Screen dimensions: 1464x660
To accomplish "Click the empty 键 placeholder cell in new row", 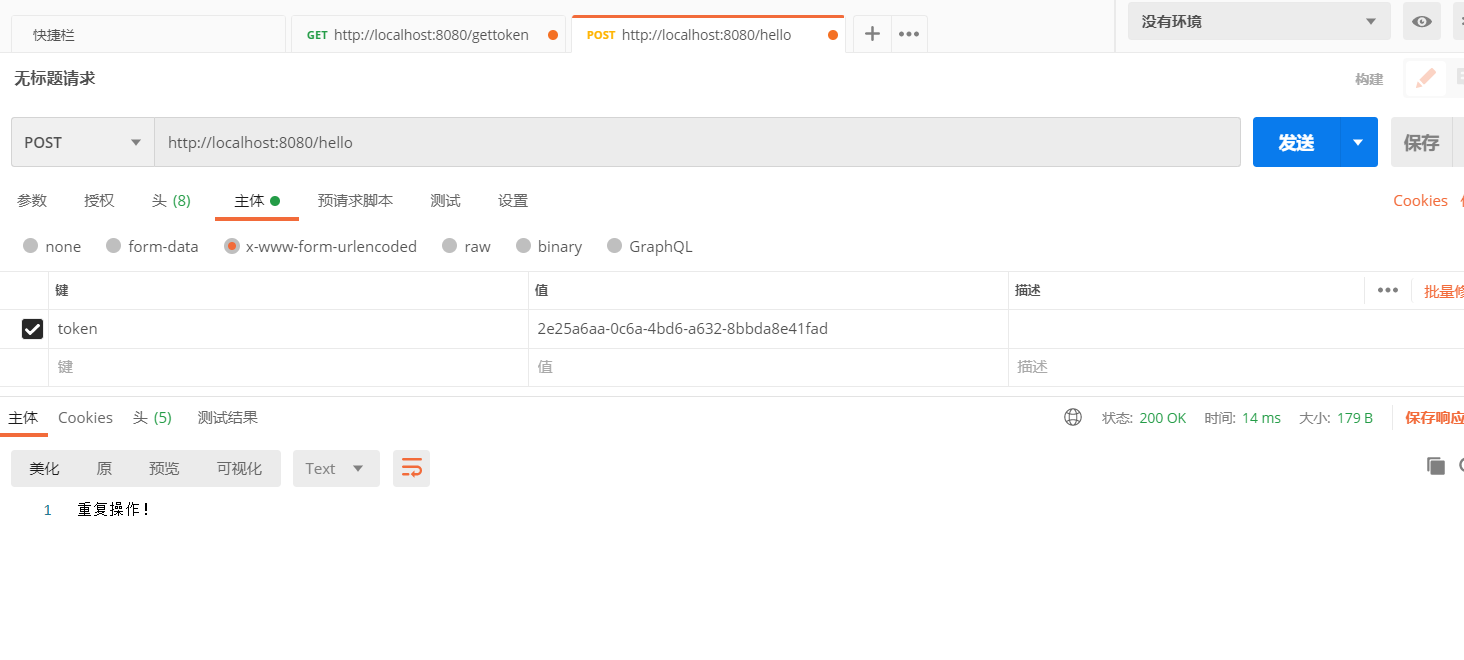I will (288, 367).
